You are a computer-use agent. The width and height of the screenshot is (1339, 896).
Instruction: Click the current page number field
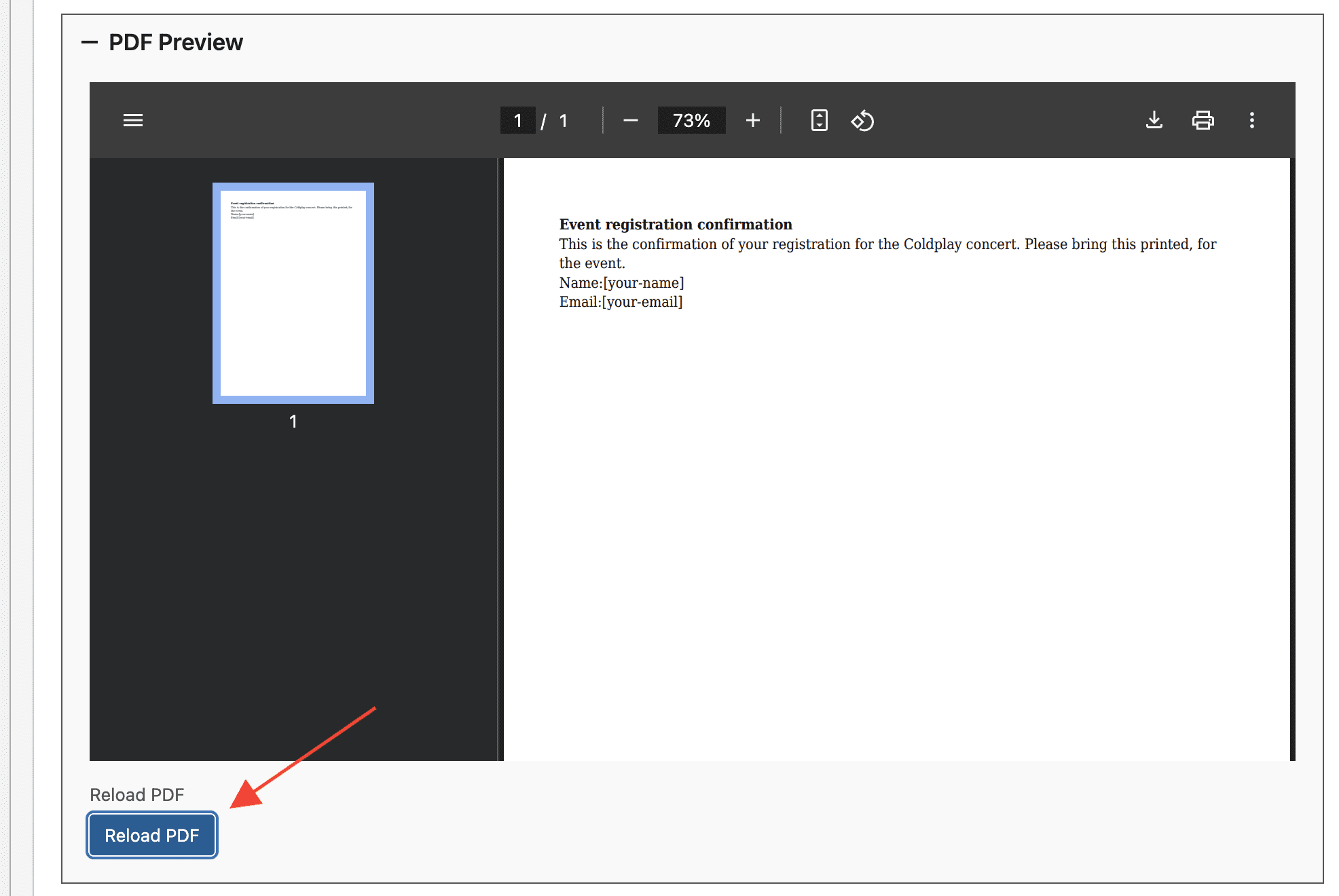(x=518, y=121)
